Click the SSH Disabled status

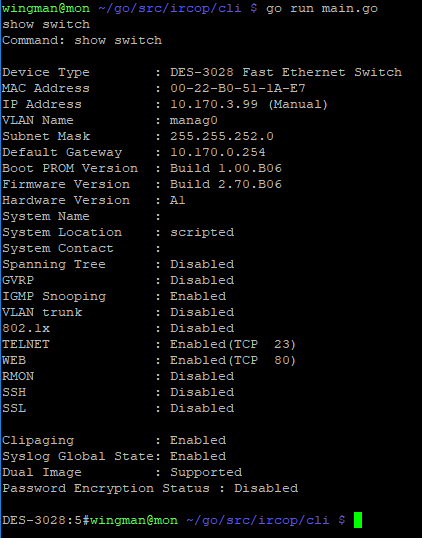[202, 392]
